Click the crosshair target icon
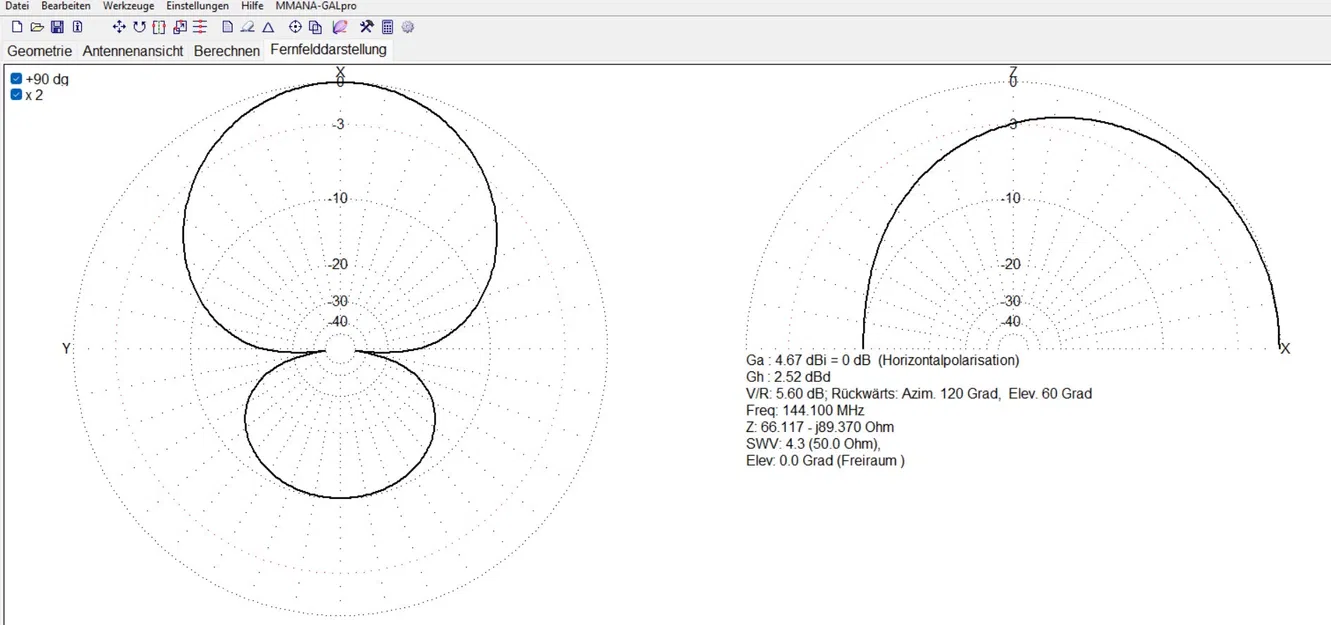This screenshot has width=1331, height=625. (x=295, y=27)
